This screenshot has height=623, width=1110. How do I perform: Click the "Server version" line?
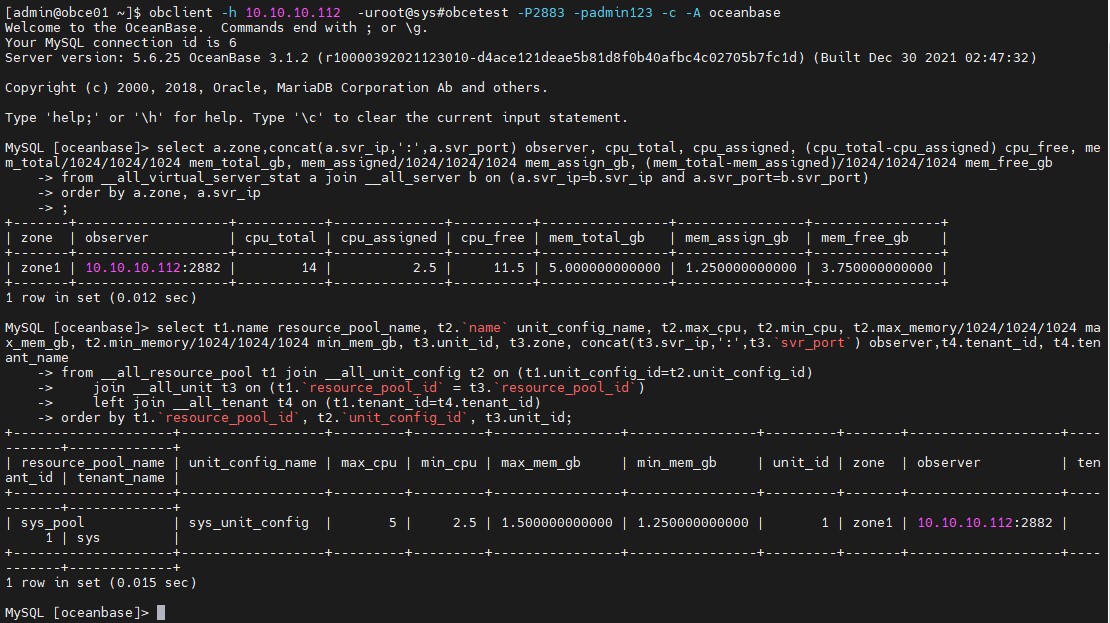(x=521, y=58)
